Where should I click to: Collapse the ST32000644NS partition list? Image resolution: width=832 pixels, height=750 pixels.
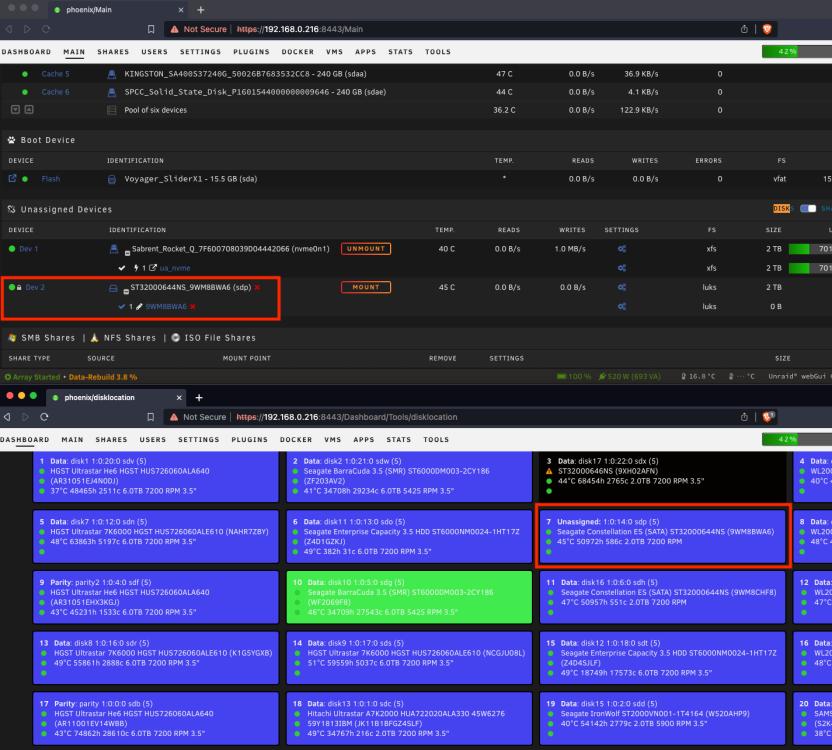click(126, 291)
